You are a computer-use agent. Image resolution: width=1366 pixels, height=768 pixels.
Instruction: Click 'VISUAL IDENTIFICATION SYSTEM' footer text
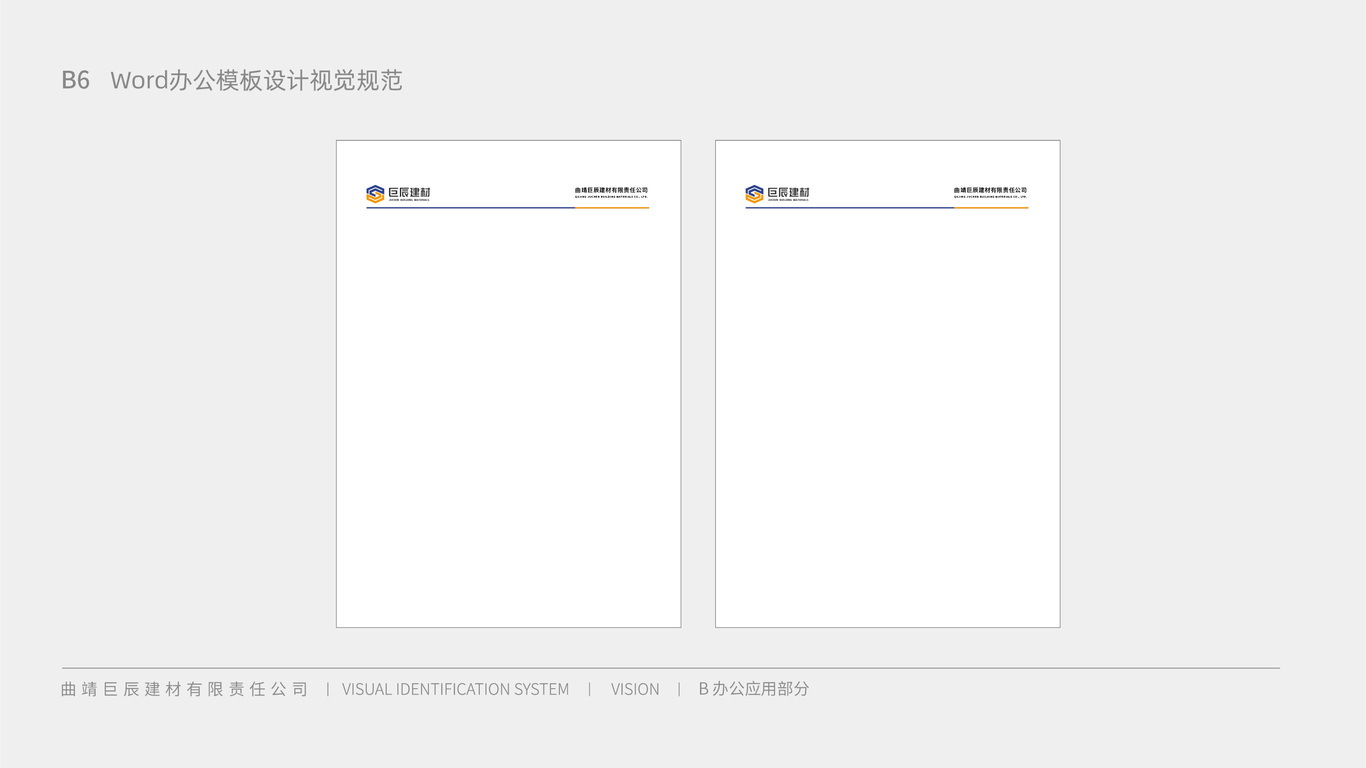(x=455, y=689)
